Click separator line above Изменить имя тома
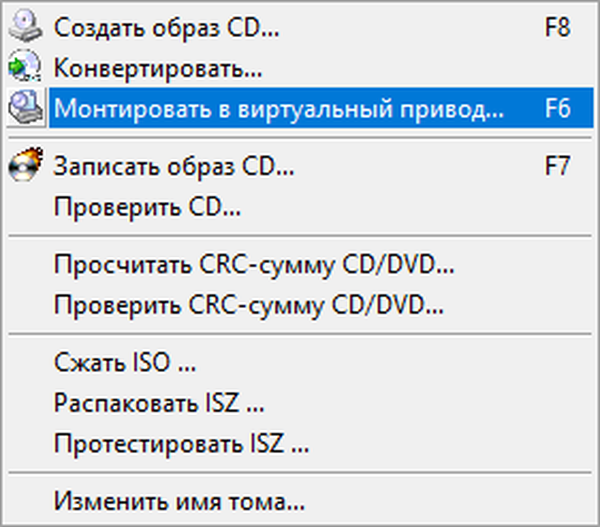The height and width of the screenshot is (527, 600). tap(300, 473)
